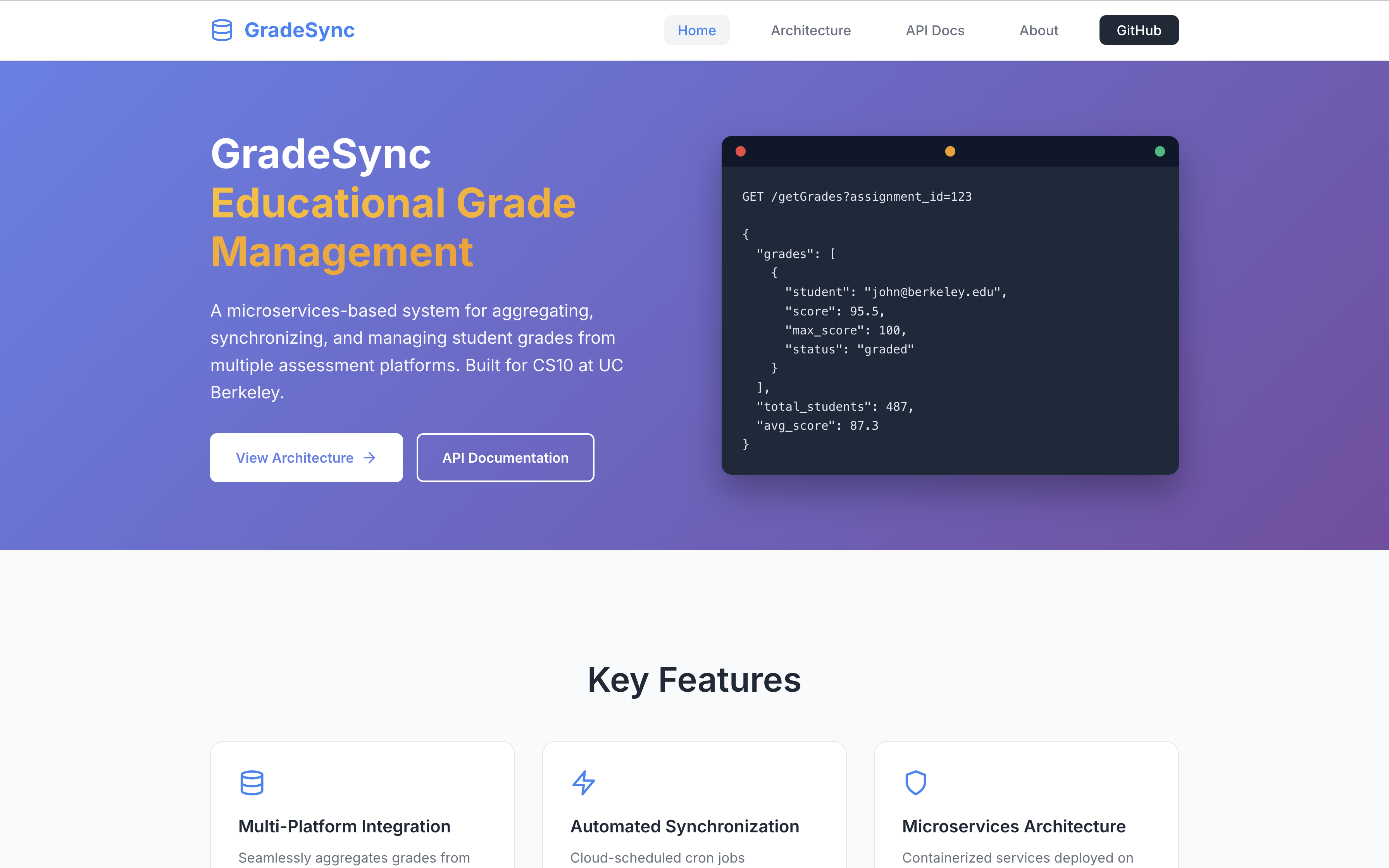Click the Automated Synchronization heading
The image size is (1389, 868).
click(x=685, y=826)
